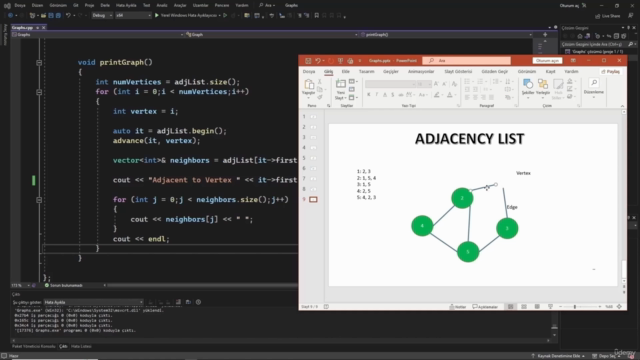Open the Graph class scope dropdown

271,35
